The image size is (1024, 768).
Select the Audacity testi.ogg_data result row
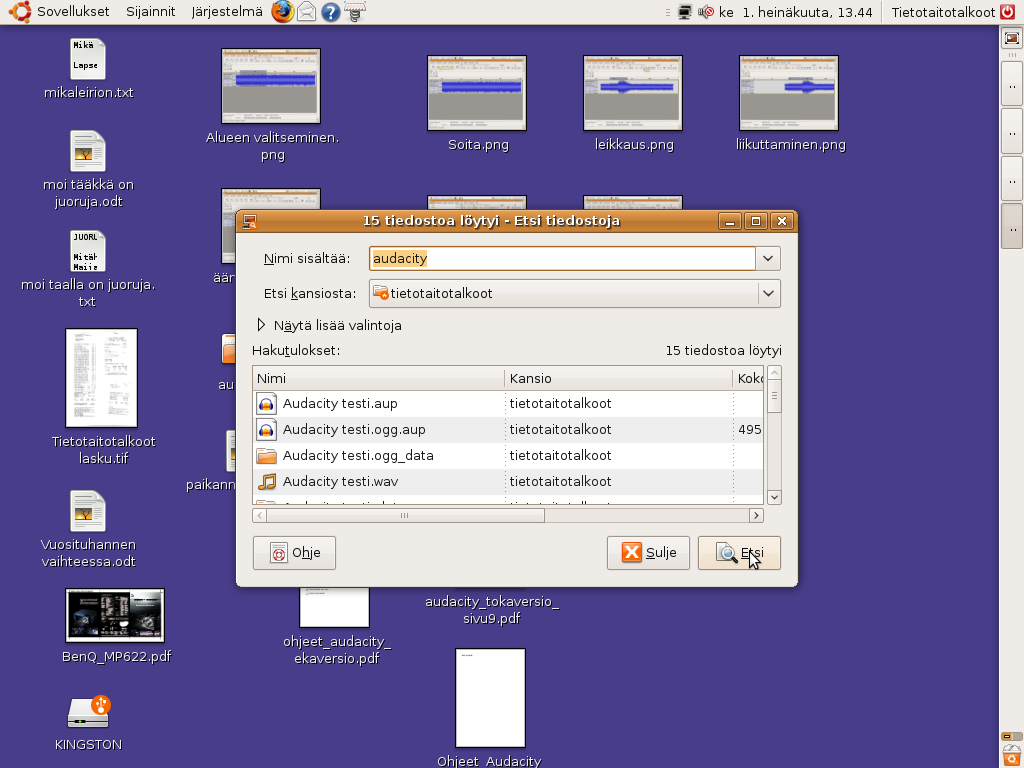point(508,456)
